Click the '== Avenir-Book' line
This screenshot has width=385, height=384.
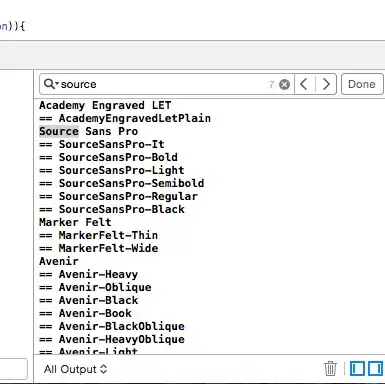pyautogui.click(x=85, y=313)
